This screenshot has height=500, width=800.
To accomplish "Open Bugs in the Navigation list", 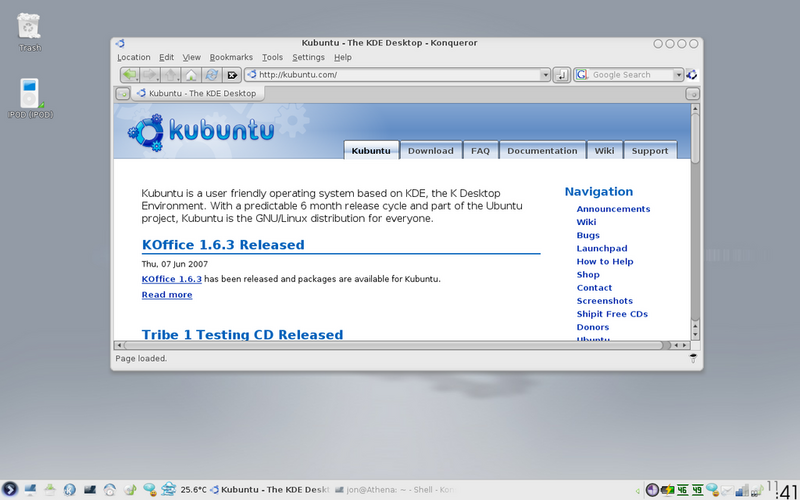I will tap(588, 235).
